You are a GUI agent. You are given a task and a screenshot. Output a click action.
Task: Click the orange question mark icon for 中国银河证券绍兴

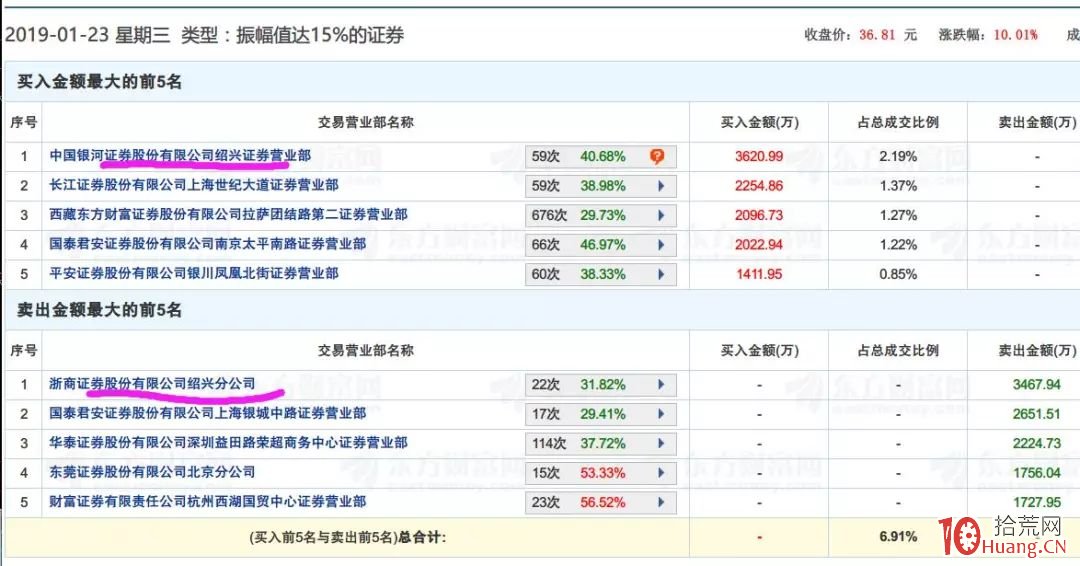[x=657, y=156]
